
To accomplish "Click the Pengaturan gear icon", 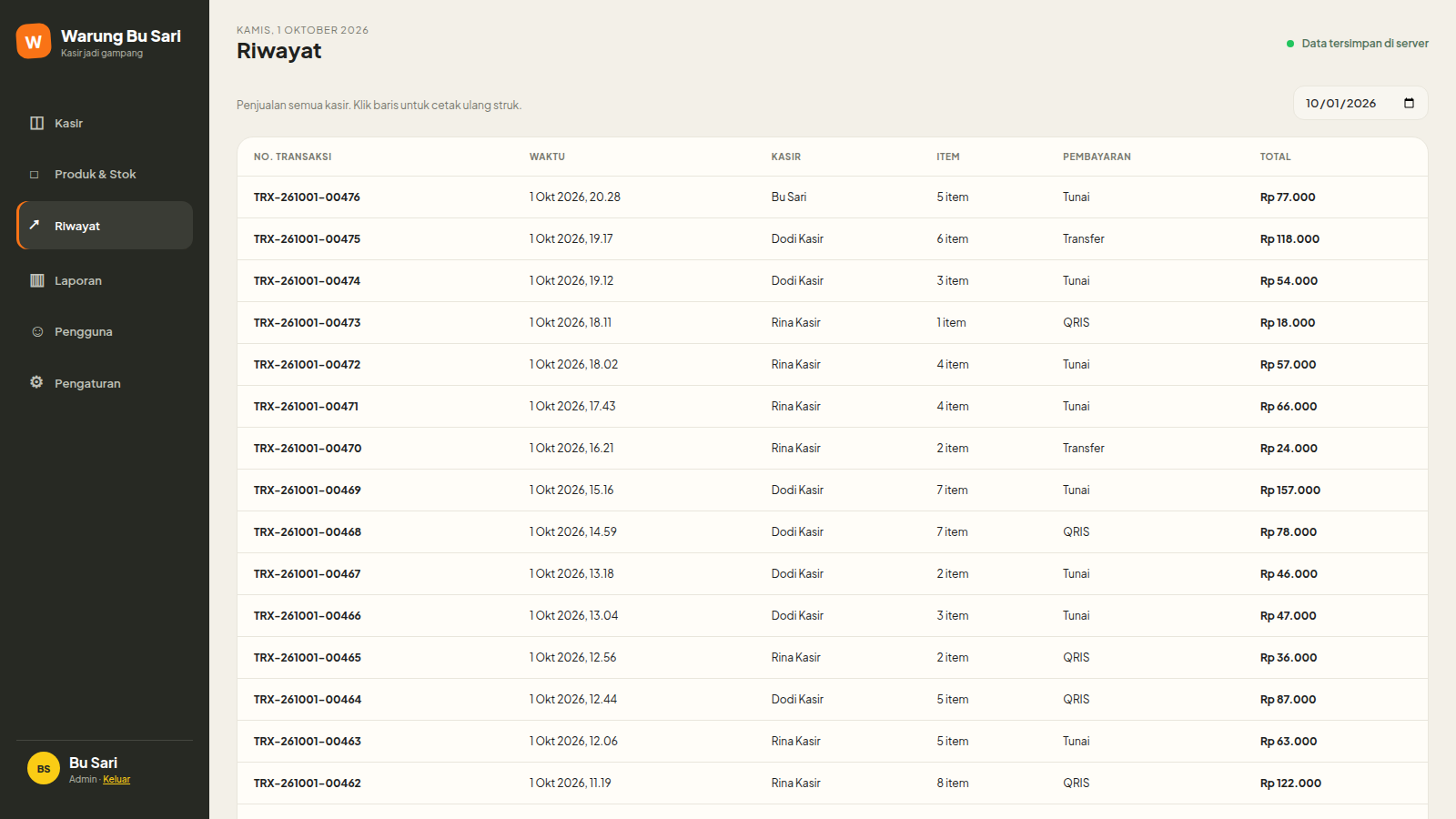I will tap(36, 382).
